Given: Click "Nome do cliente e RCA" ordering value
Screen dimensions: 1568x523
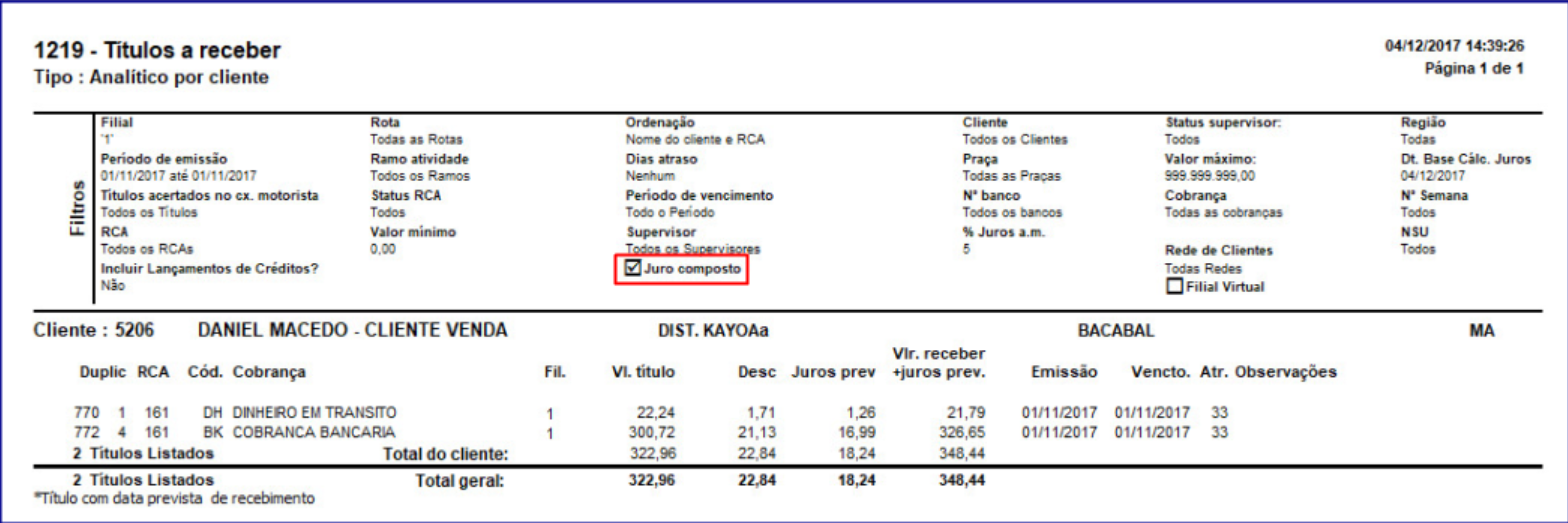Looking at the screenshot, I should [694, 140].
